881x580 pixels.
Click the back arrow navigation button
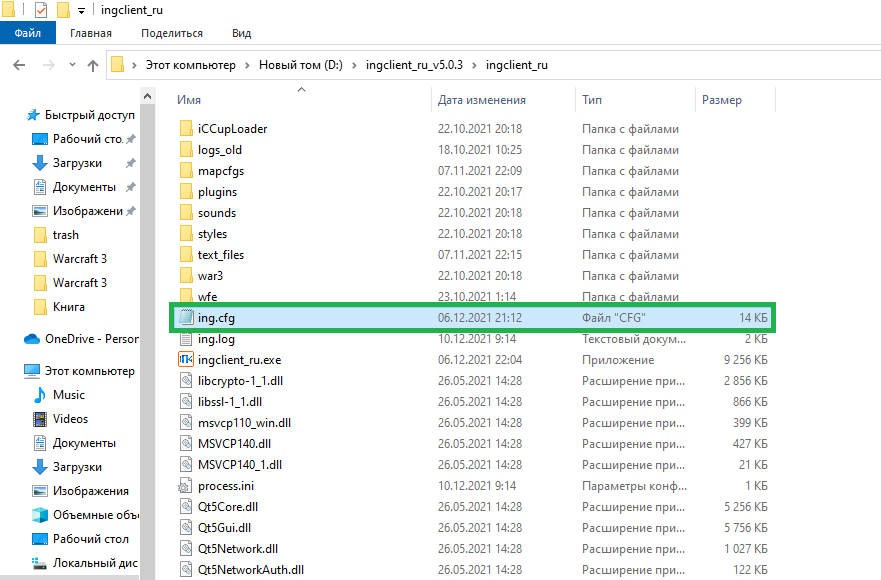pos(19,65)
